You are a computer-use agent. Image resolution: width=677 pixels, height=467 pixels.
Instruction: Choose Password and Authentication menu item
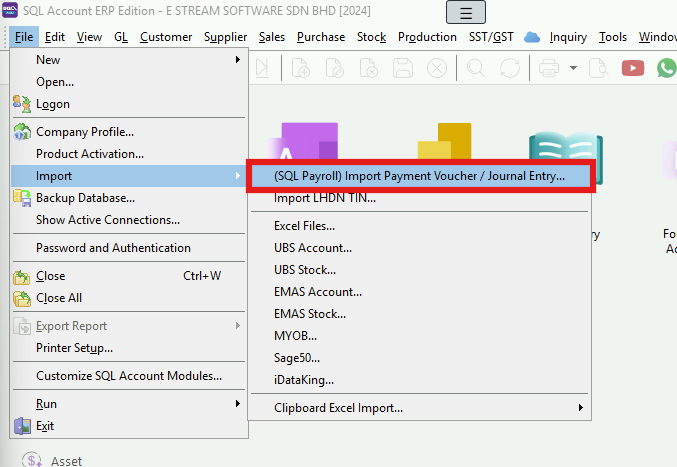[129, 248]
